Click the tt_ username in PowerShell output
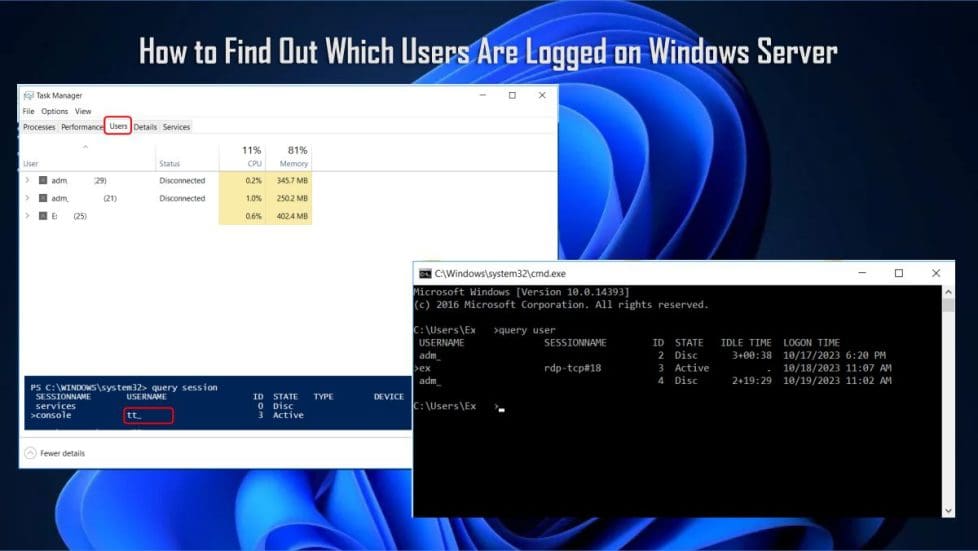Screen dimensions: 978x551 [134, 415]
